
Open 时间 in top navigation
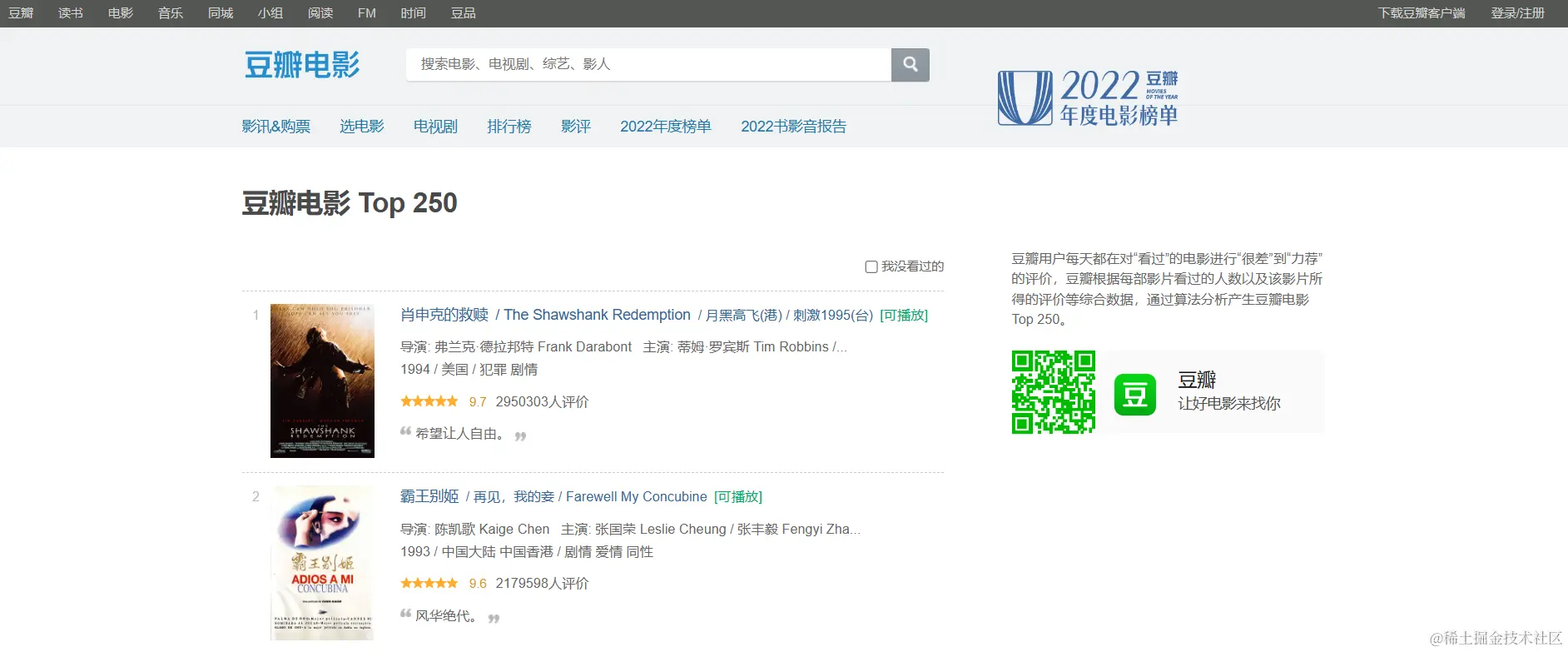[413, 13]
